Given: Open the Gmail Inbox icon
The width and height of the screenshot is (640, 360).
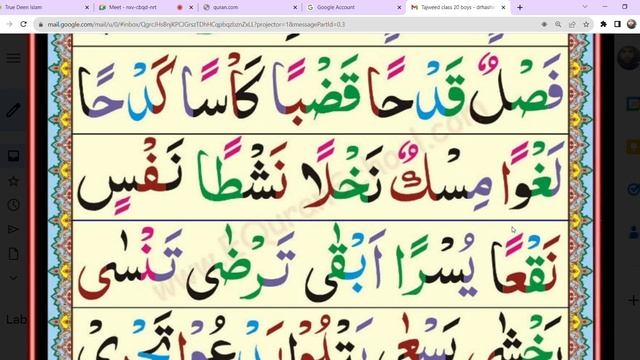Looking at the screenshot, I should [x=13, y=156].
